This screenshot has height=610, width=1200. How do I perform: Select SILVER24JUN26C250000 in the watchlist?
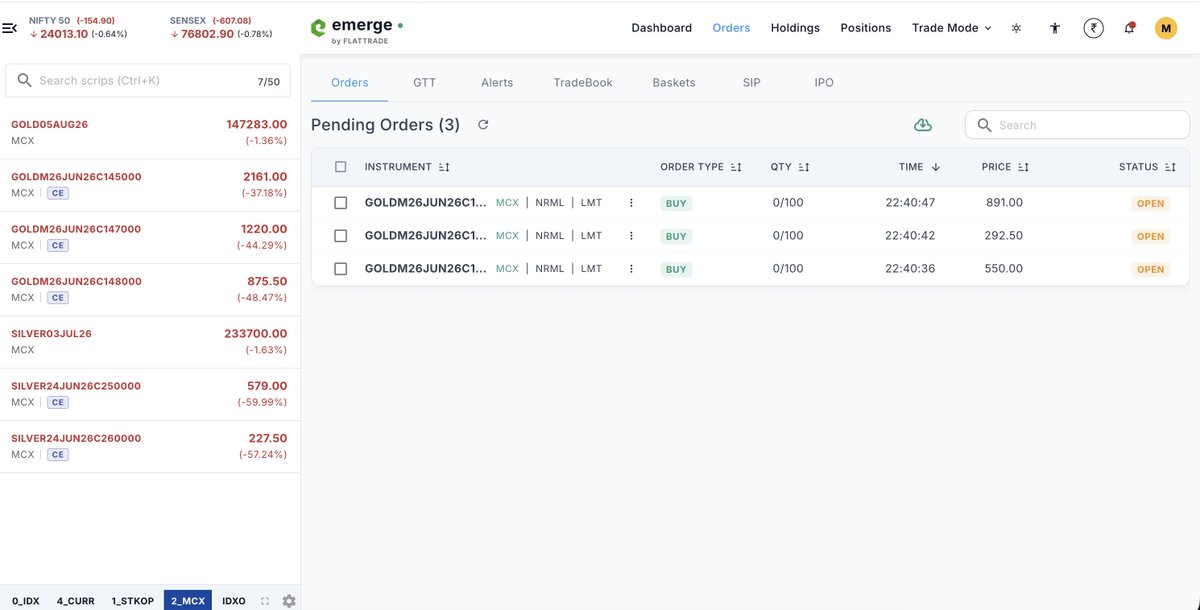(150, 394)
